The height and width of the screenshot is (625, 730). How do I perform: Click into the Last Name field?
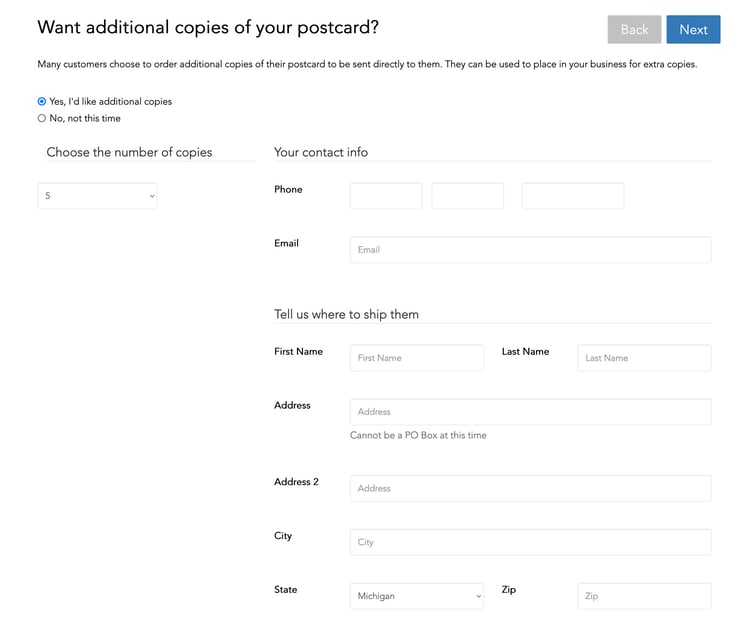pos(644,358)
